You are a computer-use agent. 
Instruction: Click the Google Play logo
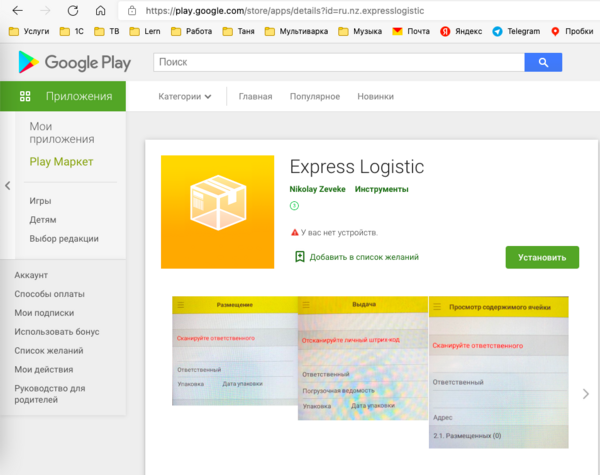point(75,63)
